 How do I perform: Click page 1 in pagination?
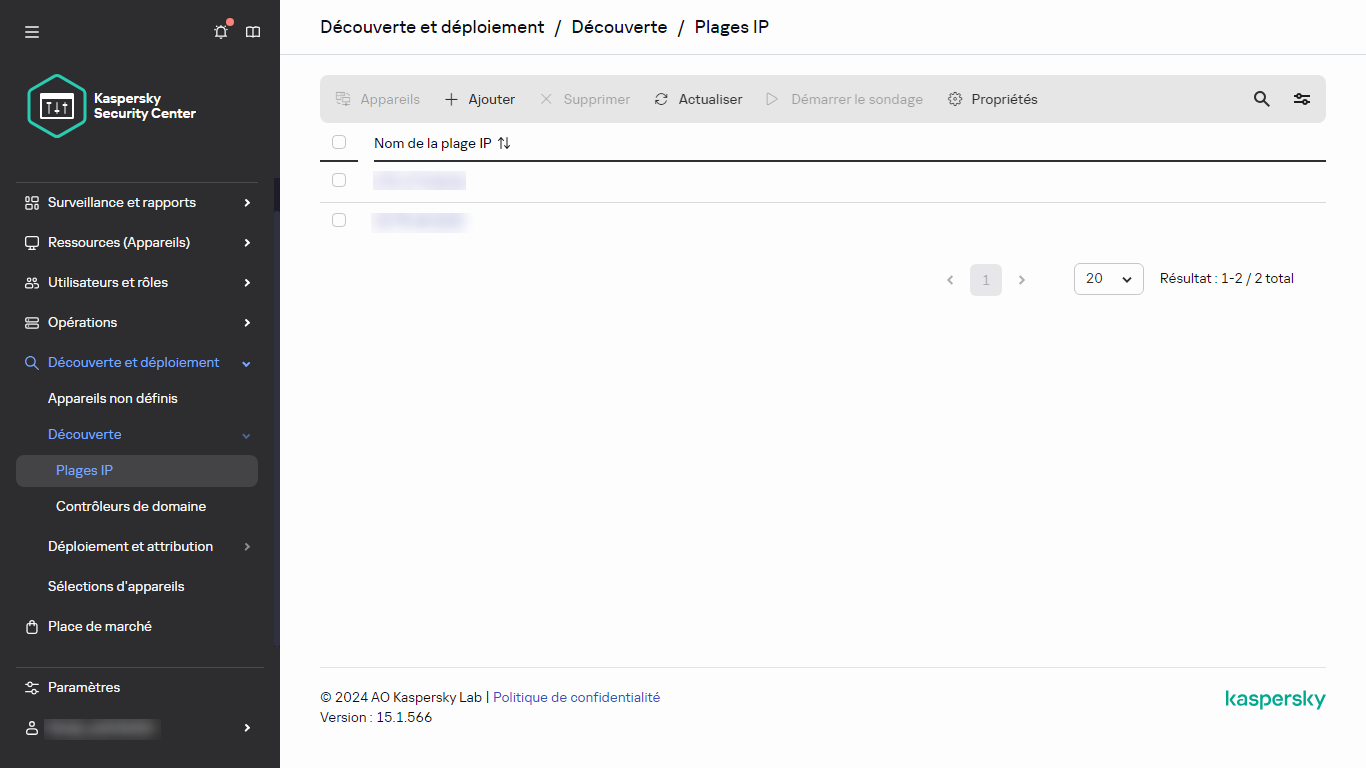pos(985,279)
